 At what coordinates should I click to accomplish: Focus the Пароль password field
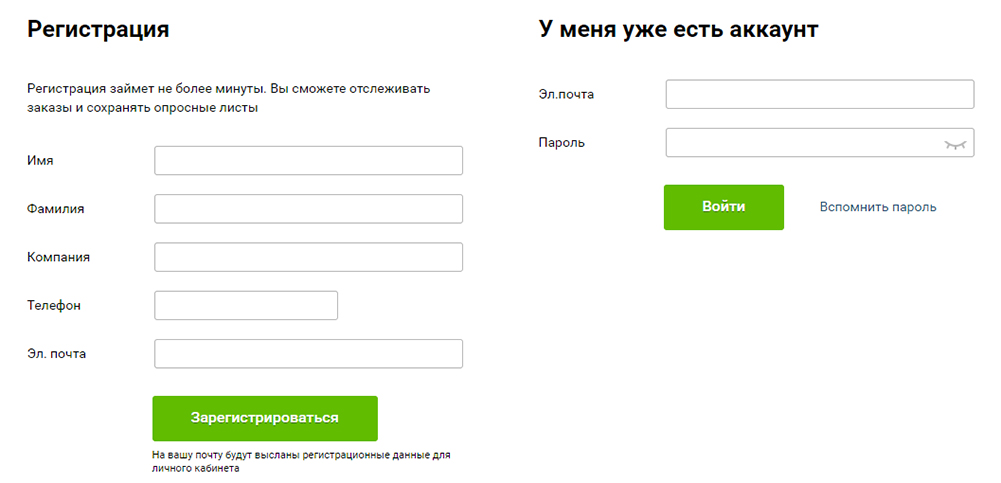click(x=820, y=143)
